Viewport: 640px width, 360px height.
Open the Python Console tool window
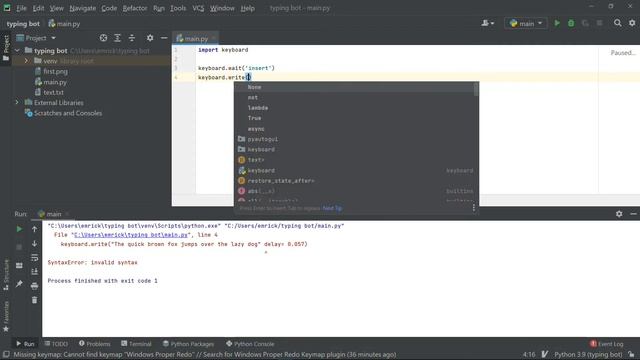click(250, 344)
